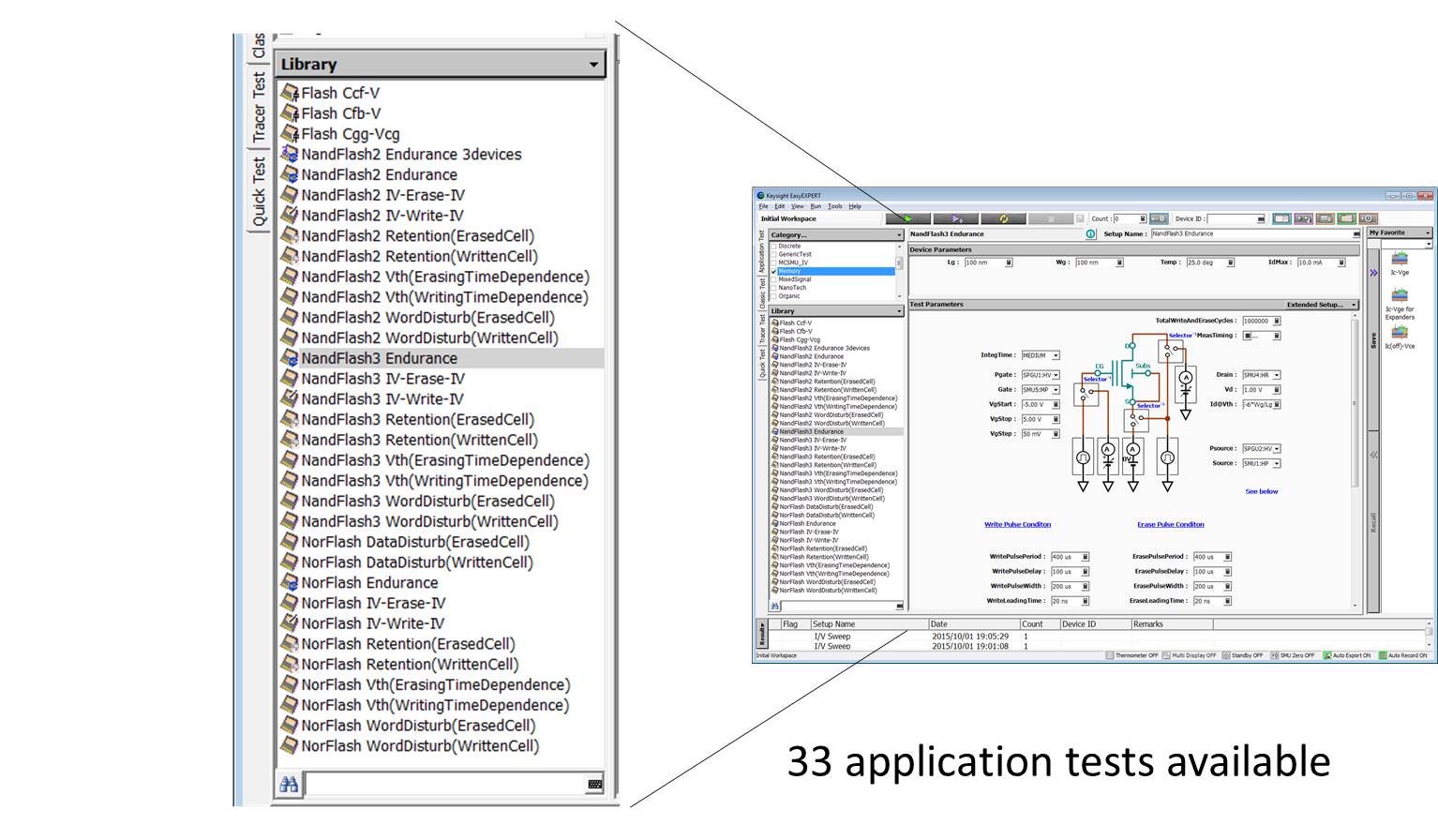1438x840 pixels.
Task: Open the Run menu
Action: (816, 206)
